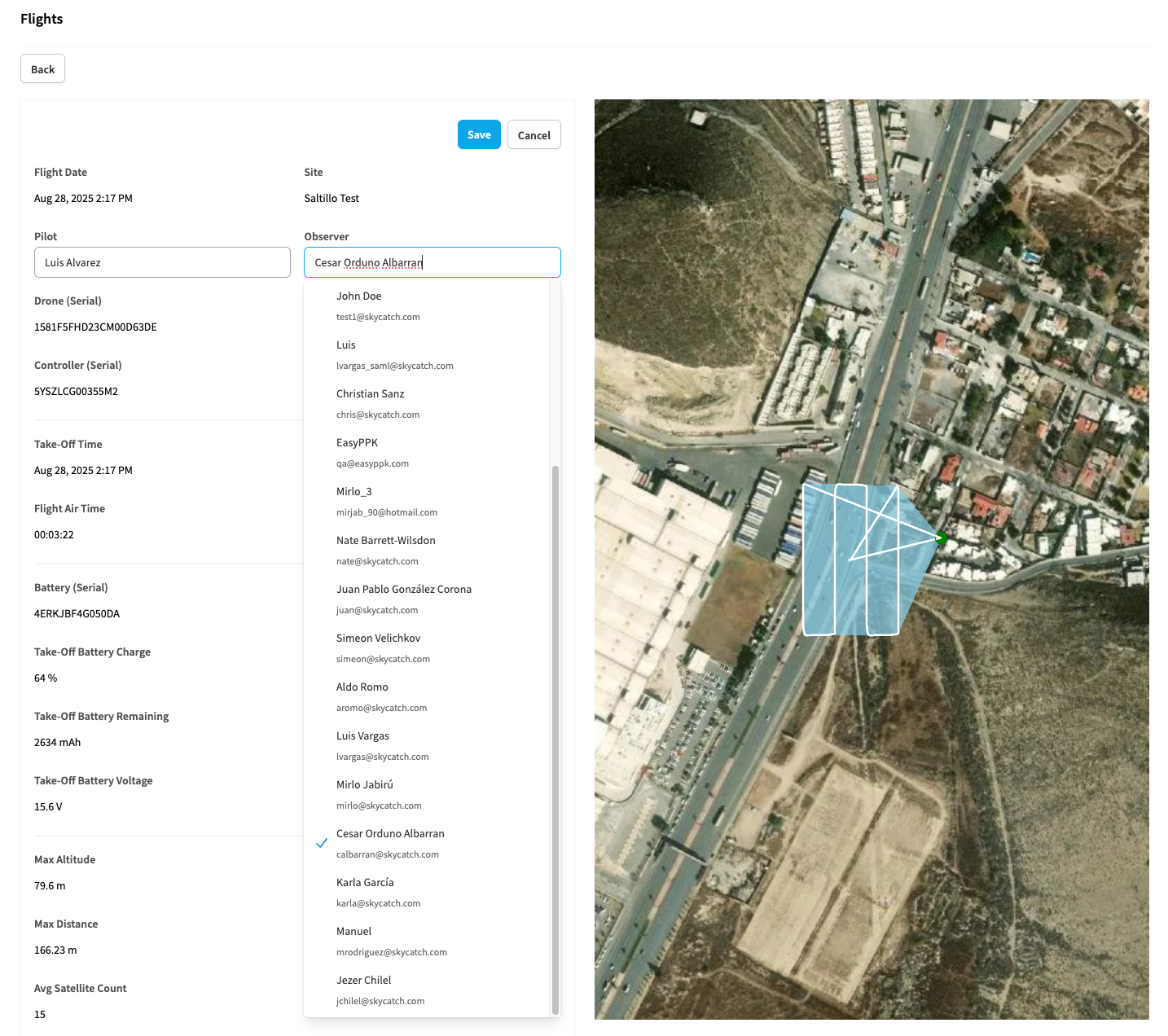This screenshot has width=1168, height=1036.
Task: Select Karla García from the list
Action: point(427,893)
